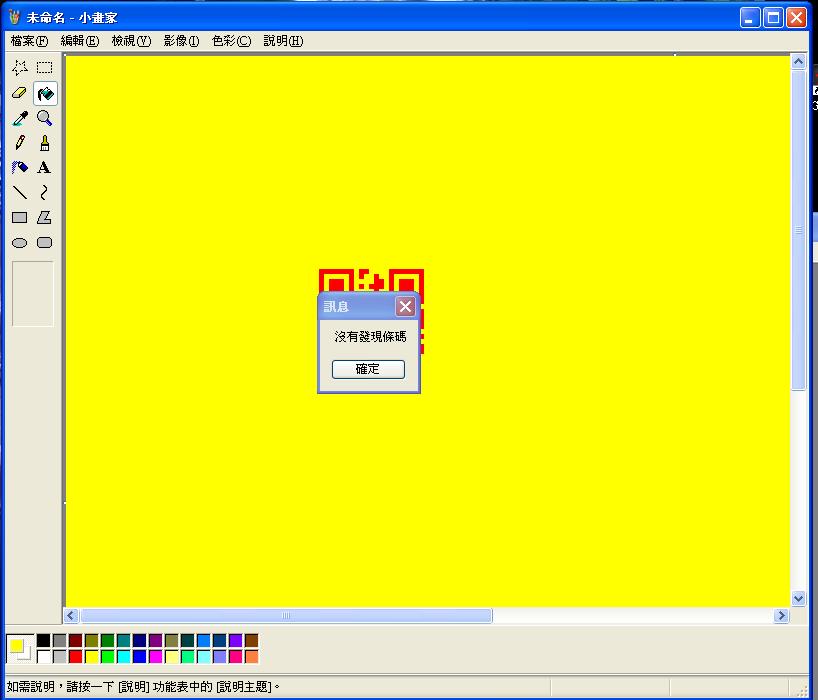This screenshot has height=700, width=818.
Task: Click the vertical scrollbar thumb
Action: coord(798,231)
